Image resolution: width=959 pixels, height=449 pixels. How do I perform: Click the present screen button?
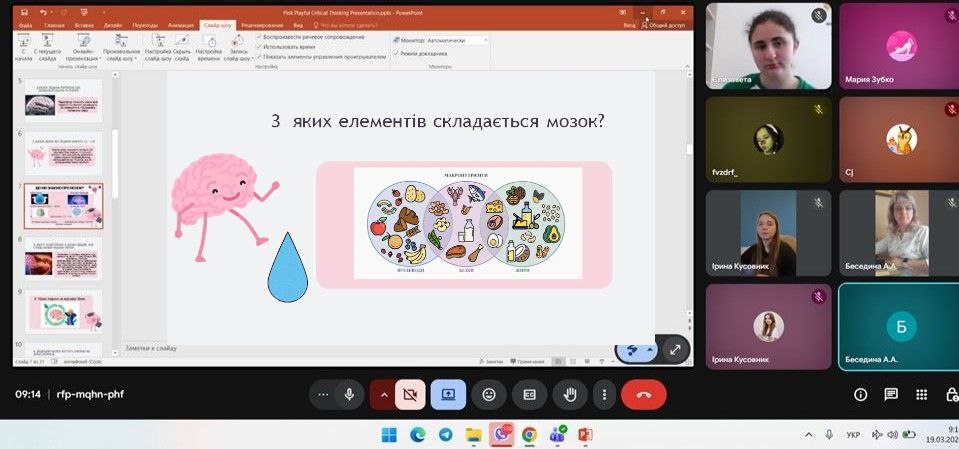click(448, 395)
